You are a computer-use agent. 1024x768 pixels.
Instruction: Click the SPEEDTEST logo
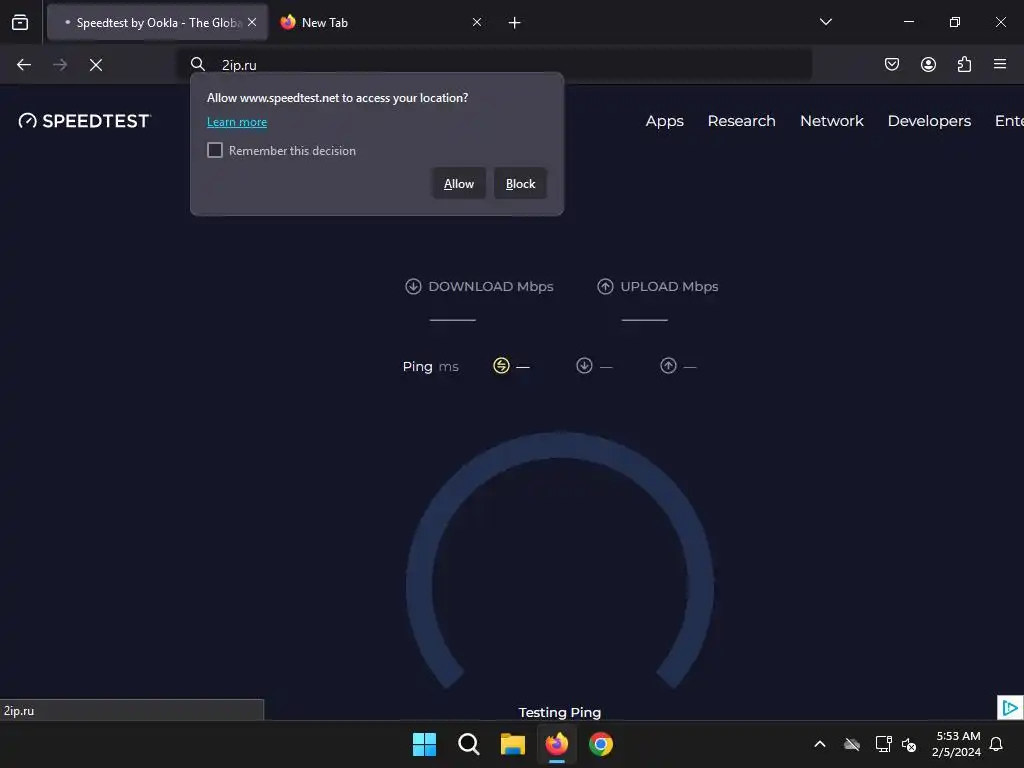(x=85, y=121)
